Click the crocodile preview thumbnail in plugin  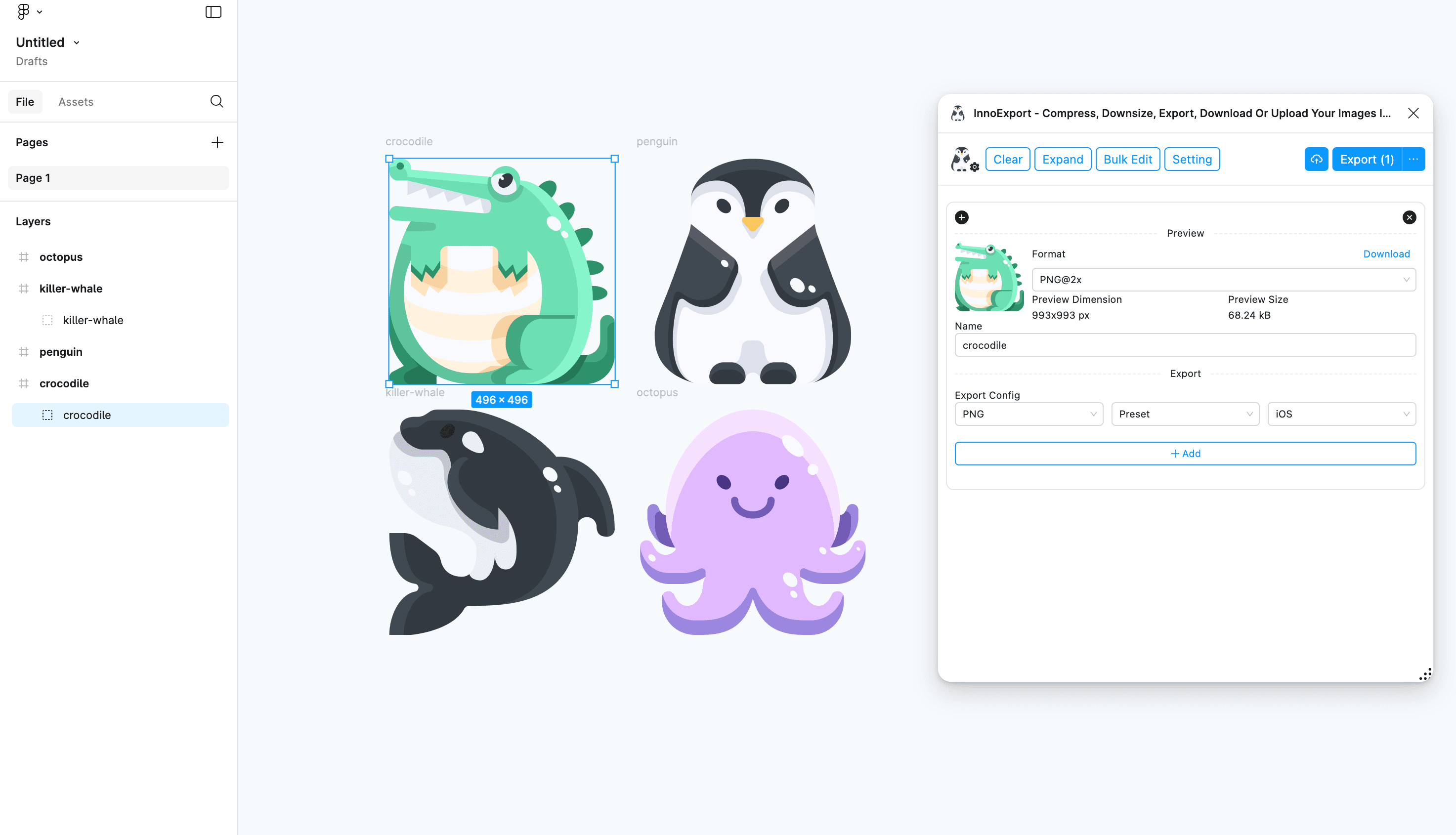click(x=989, y=277)
